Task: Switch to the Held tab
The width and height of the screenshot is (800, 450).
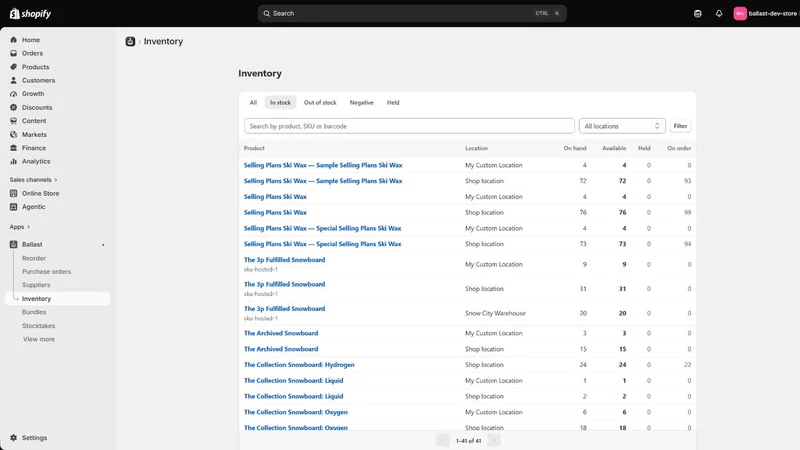Action: pos(393,103)
